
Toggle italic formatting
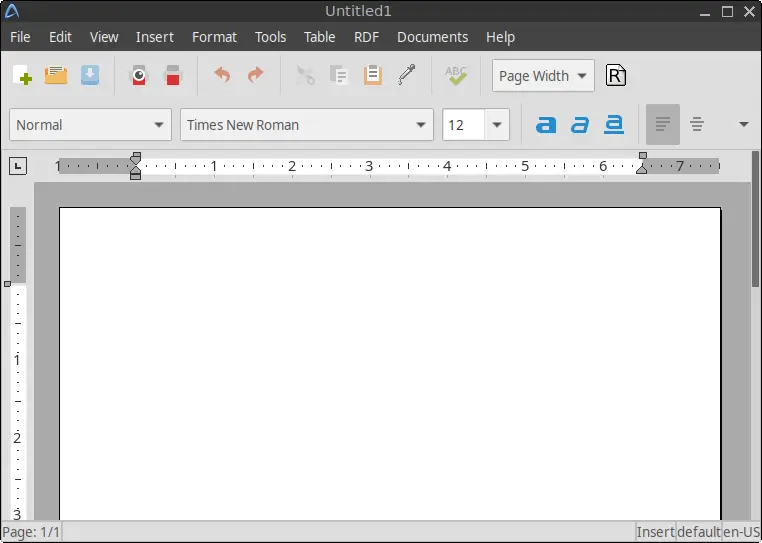580,124
